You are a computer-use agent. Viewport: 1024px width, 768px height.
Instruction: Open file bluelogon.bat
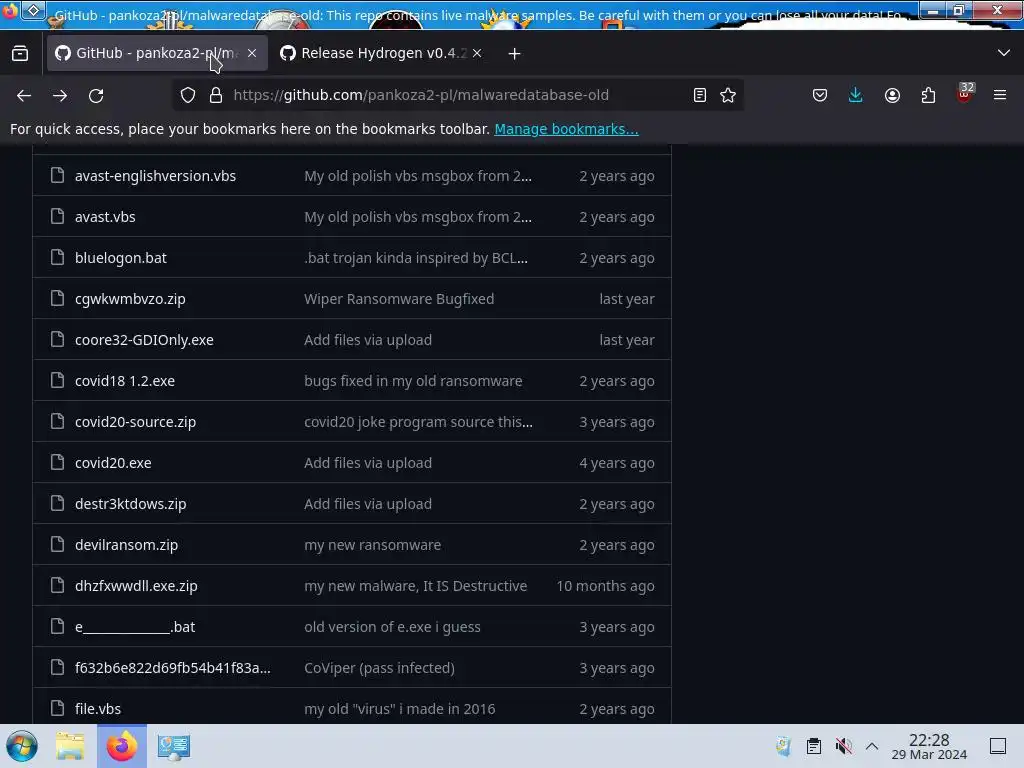point(121,259)
